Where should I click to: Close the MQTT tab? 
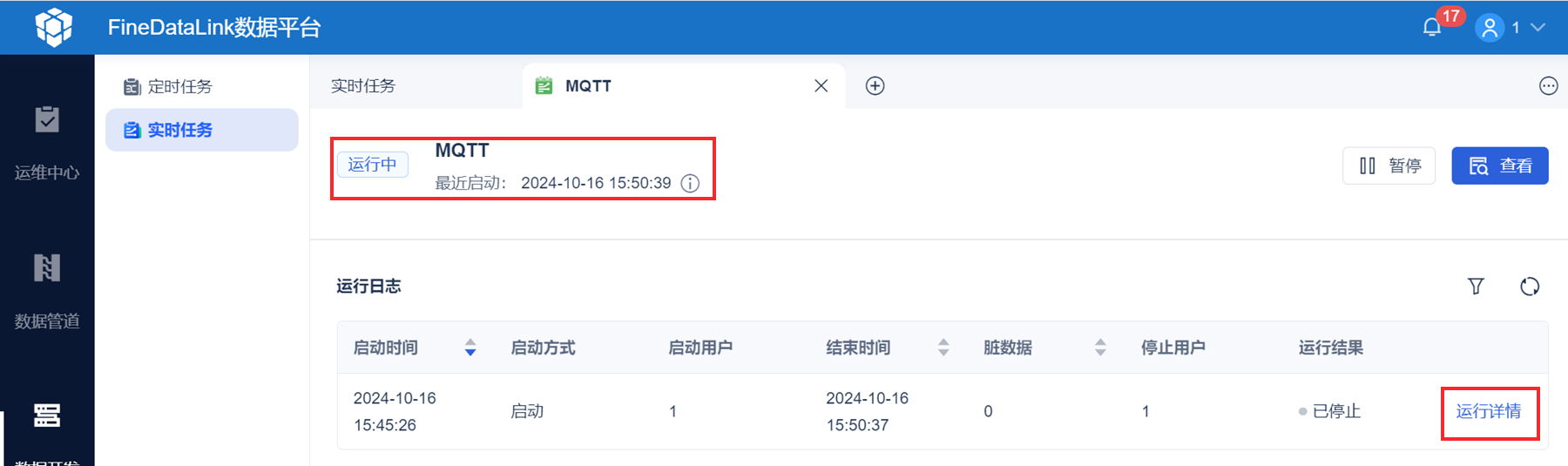pos(821,85)
